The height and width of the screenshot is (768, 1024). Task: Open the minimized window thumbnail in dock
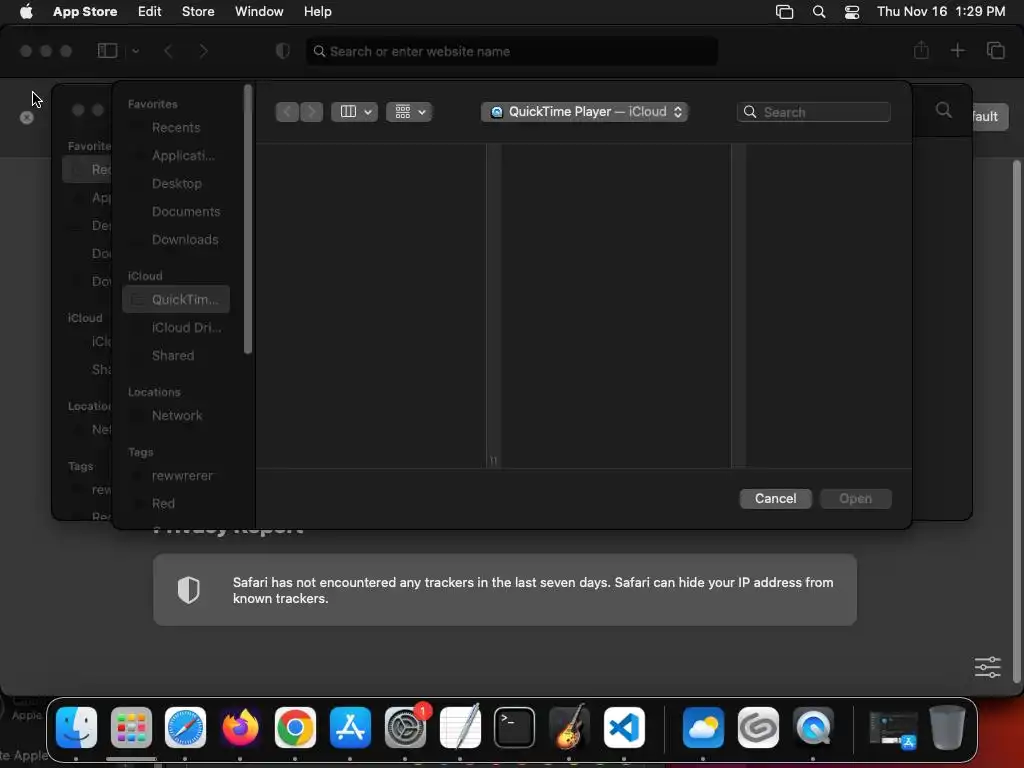pos(893,728)
